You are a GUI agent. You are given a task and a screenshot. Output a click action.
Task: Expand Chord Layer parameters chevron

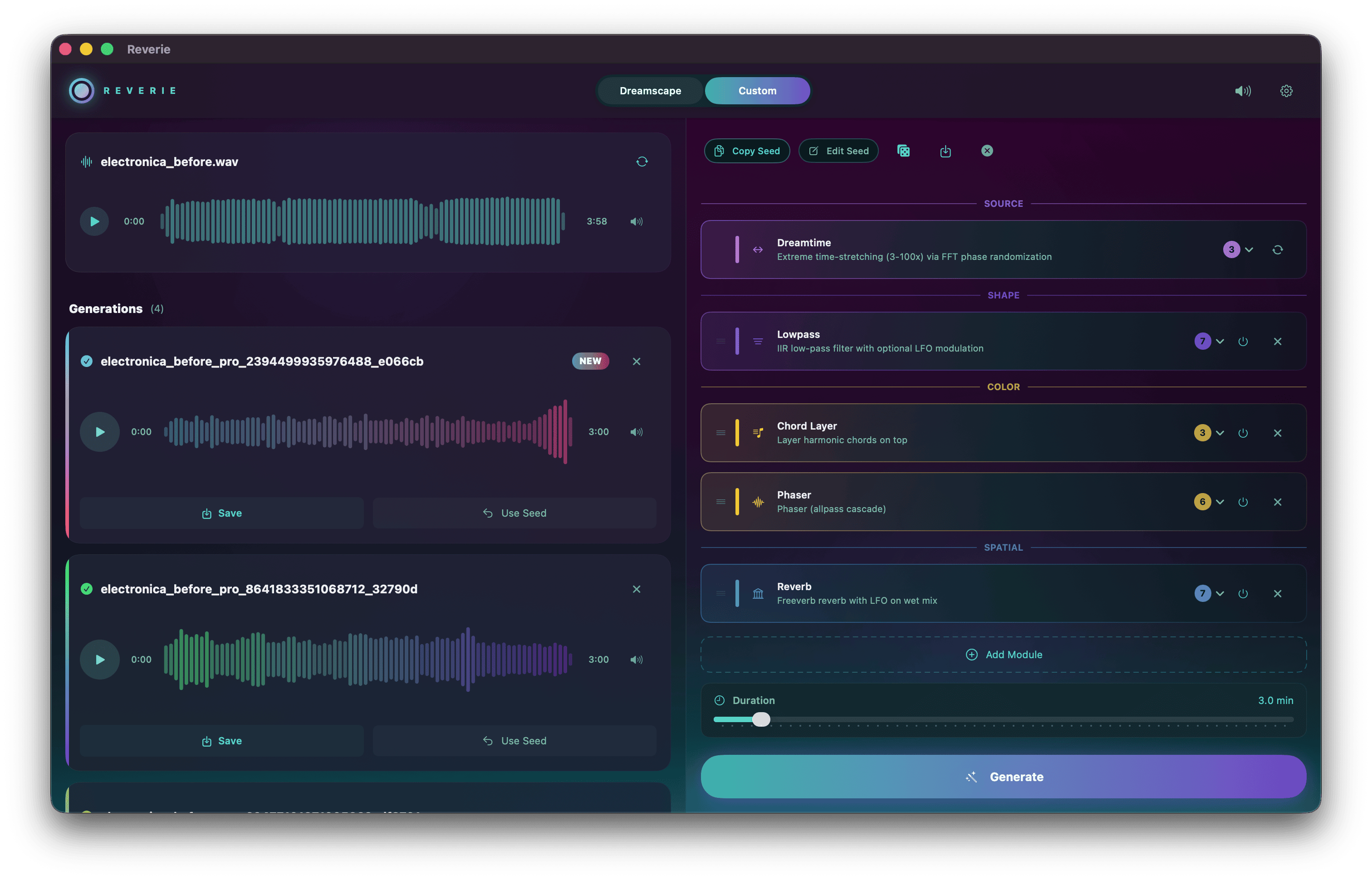[x=1220, y=433]
